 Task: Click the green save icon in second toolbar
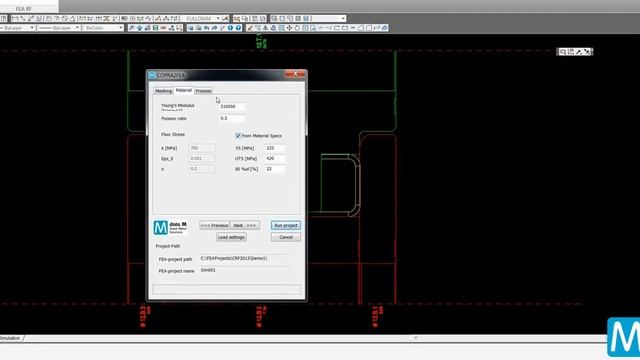click(155, 28)
